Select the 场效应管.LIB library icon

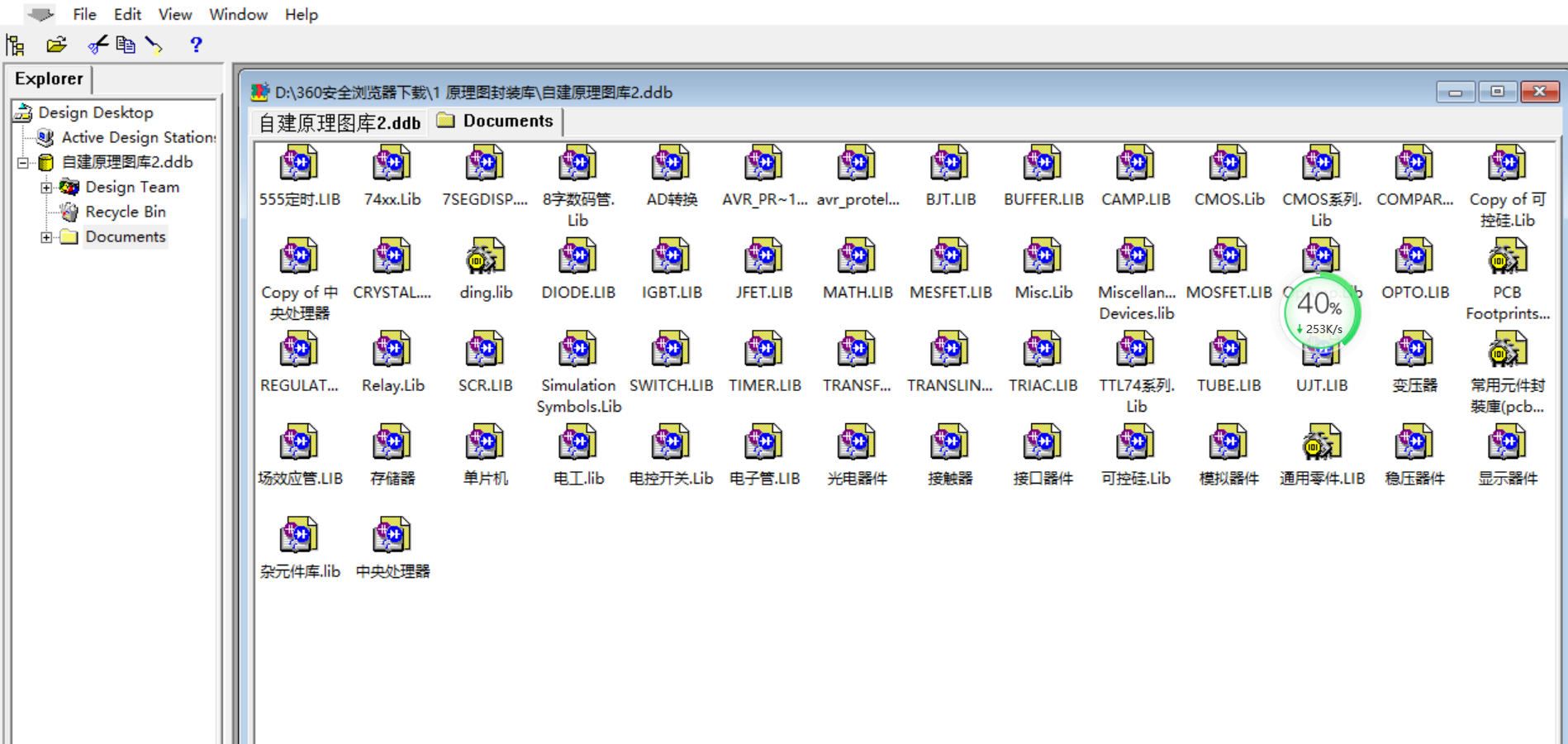299,443
